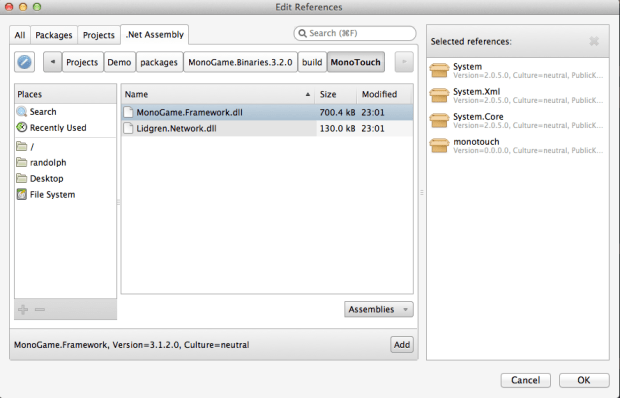Screen dimensions: 620x398
Task: Go to the packages breadcrumb folder
Action: (159, 62)
